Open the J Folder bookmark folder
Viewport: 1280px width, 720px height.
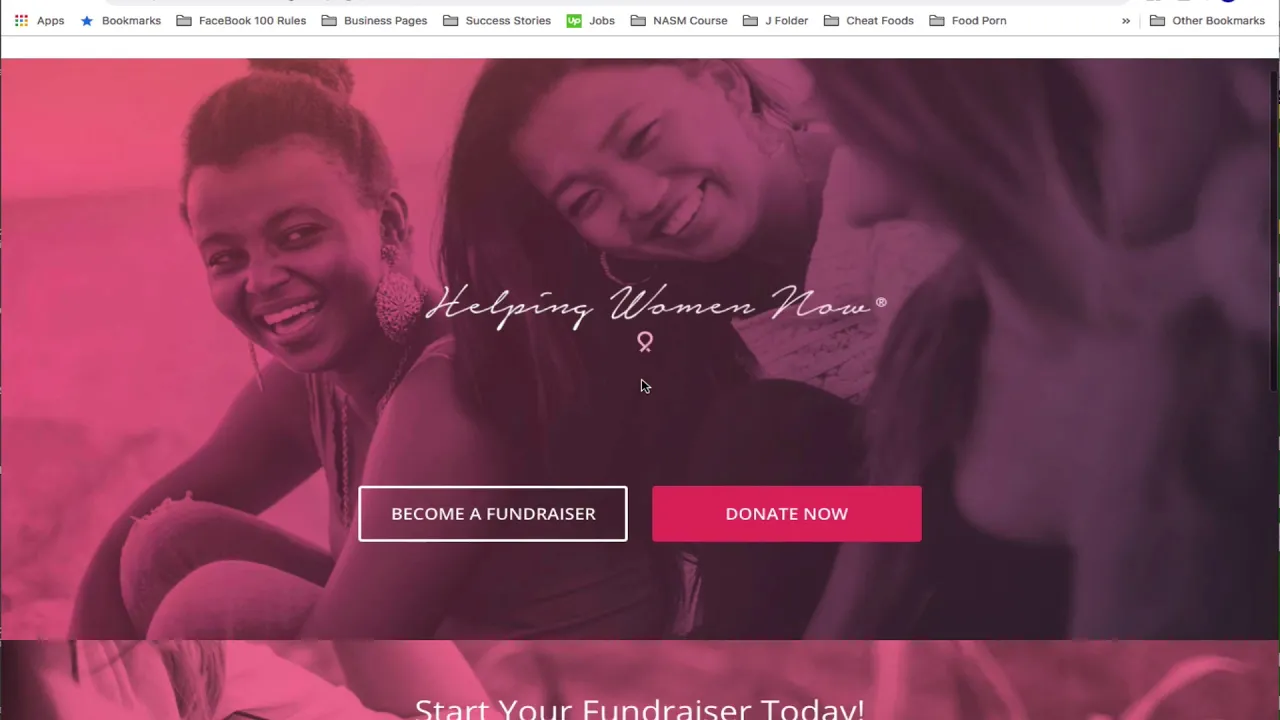(x=775, y=20)
